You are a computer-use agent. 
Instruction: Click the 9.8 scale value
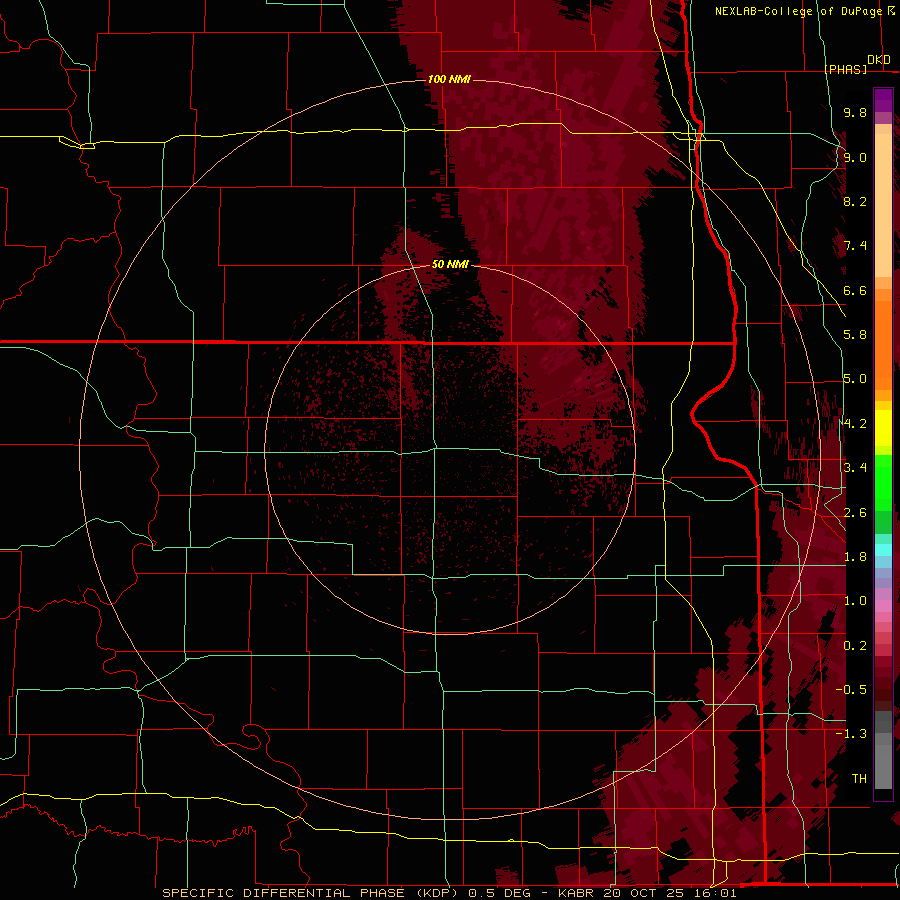tap(855, 112)
